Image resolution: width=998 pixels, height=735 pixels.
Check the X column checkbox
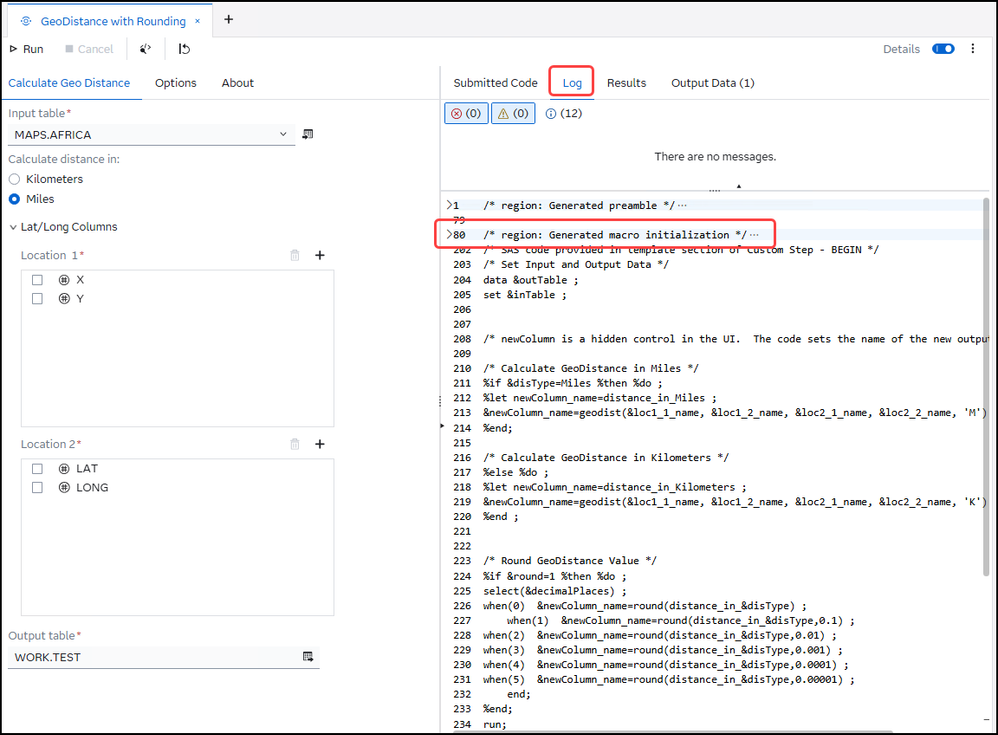coord(37,280)
